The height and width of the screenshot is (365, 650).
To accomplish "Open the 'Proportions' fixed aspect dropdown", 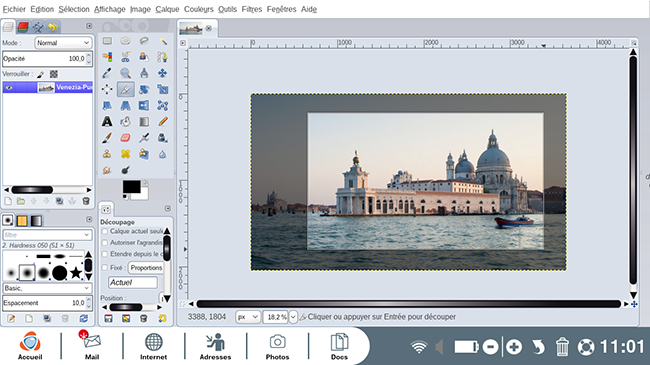I will pyautogui.click(x=146, y=268).
